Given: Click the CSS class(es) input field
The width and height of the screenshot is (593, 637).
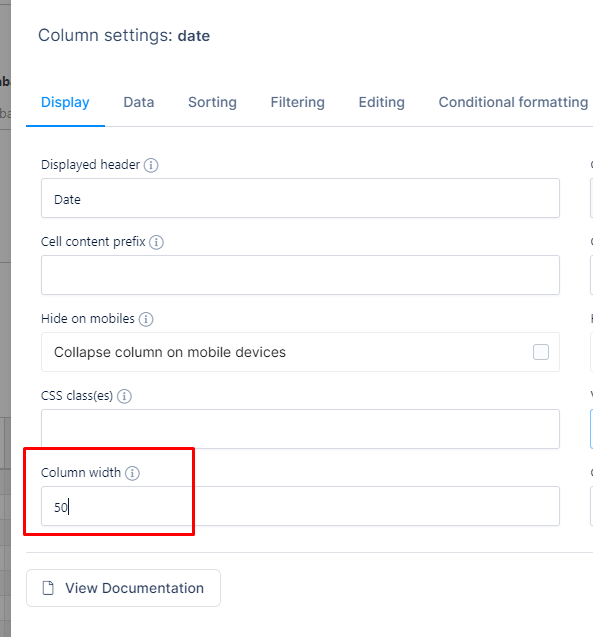Looking at the screenshot, I should point(300,429).
